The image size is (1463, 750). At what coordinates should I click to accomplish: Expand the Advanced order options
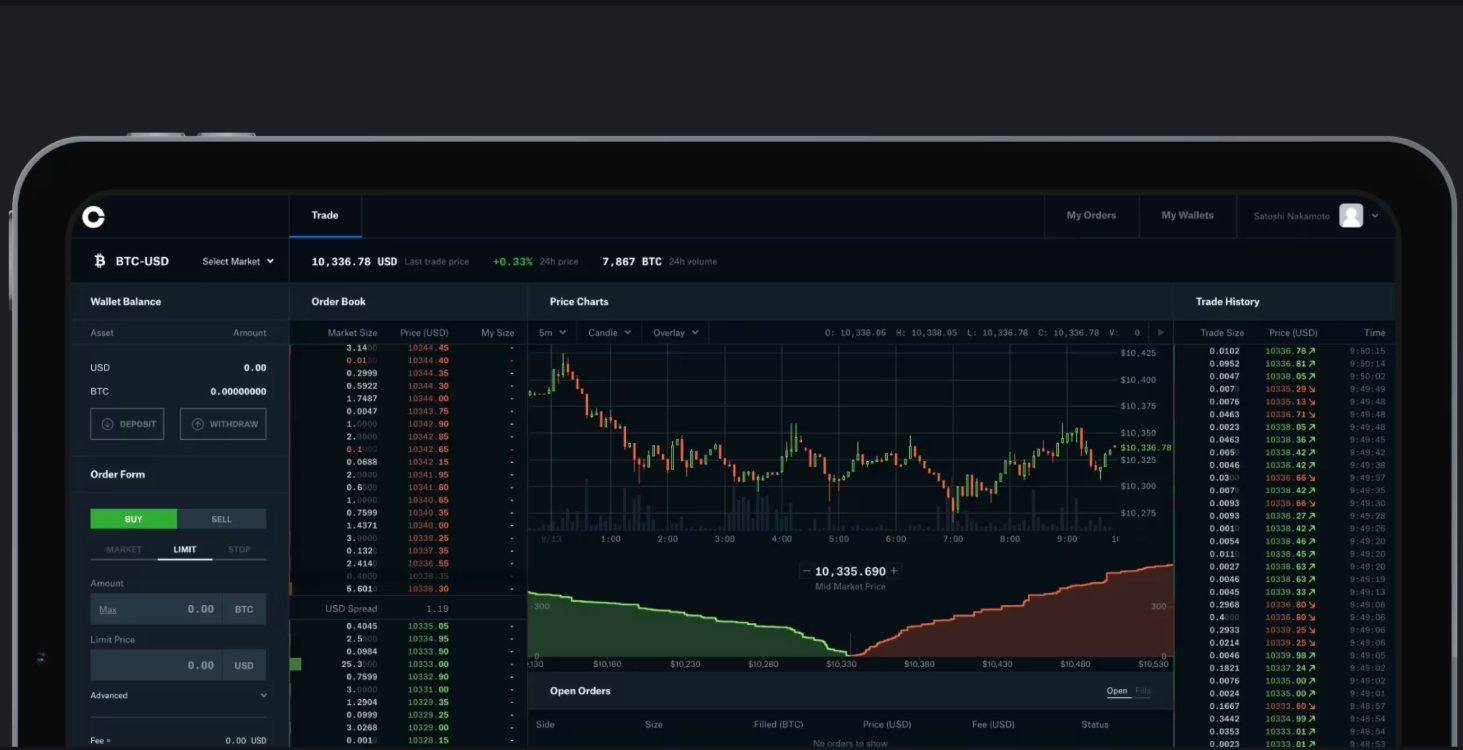tap(179, 695)
